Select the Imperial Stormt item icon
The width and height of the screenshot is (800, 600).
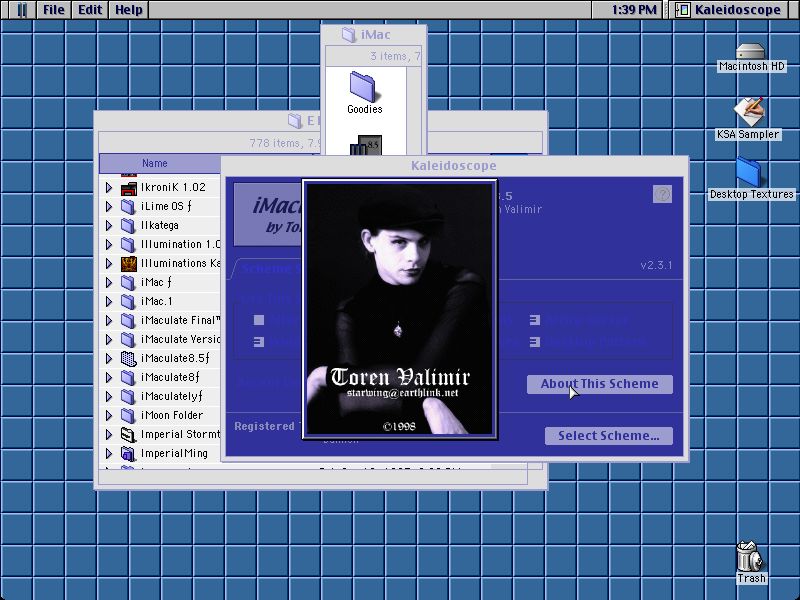(x=129, y=435)
